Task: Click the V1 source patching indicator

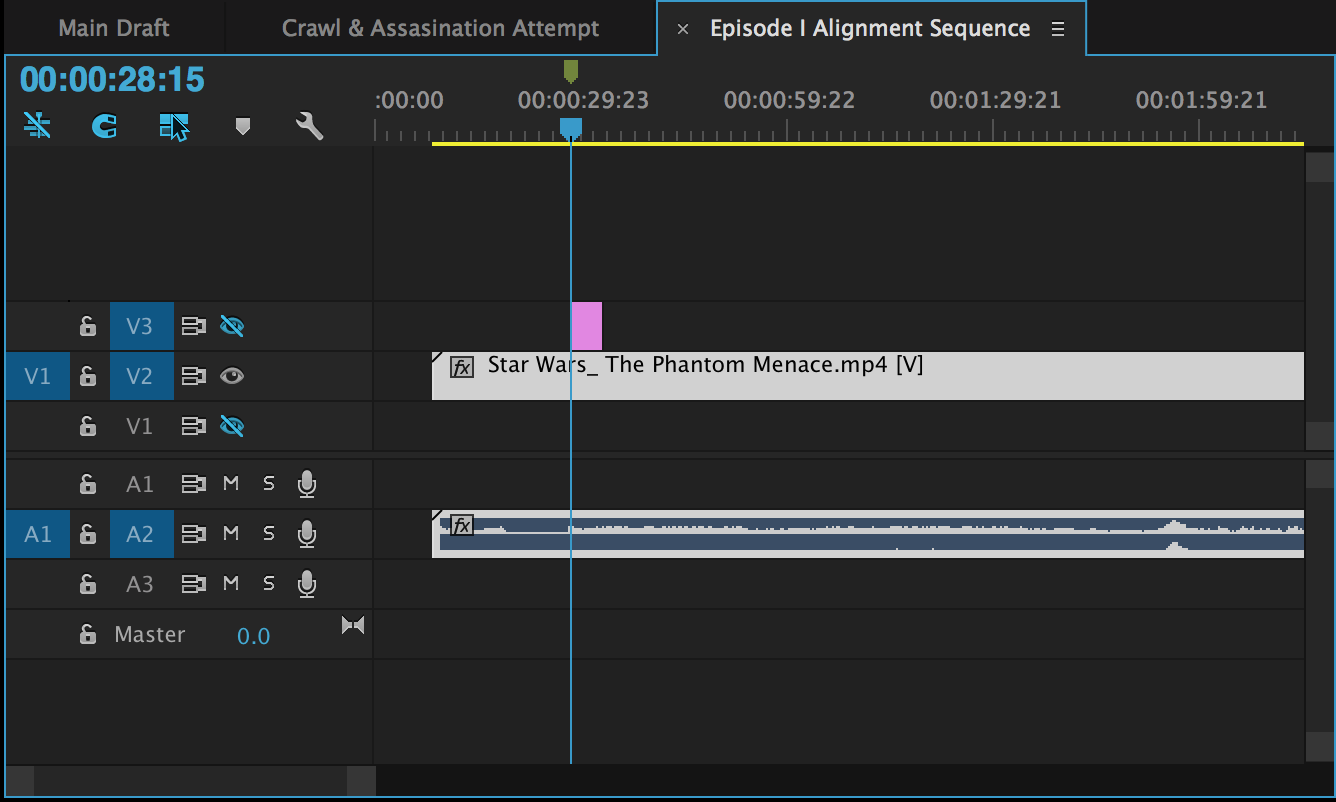Action: 38,376
